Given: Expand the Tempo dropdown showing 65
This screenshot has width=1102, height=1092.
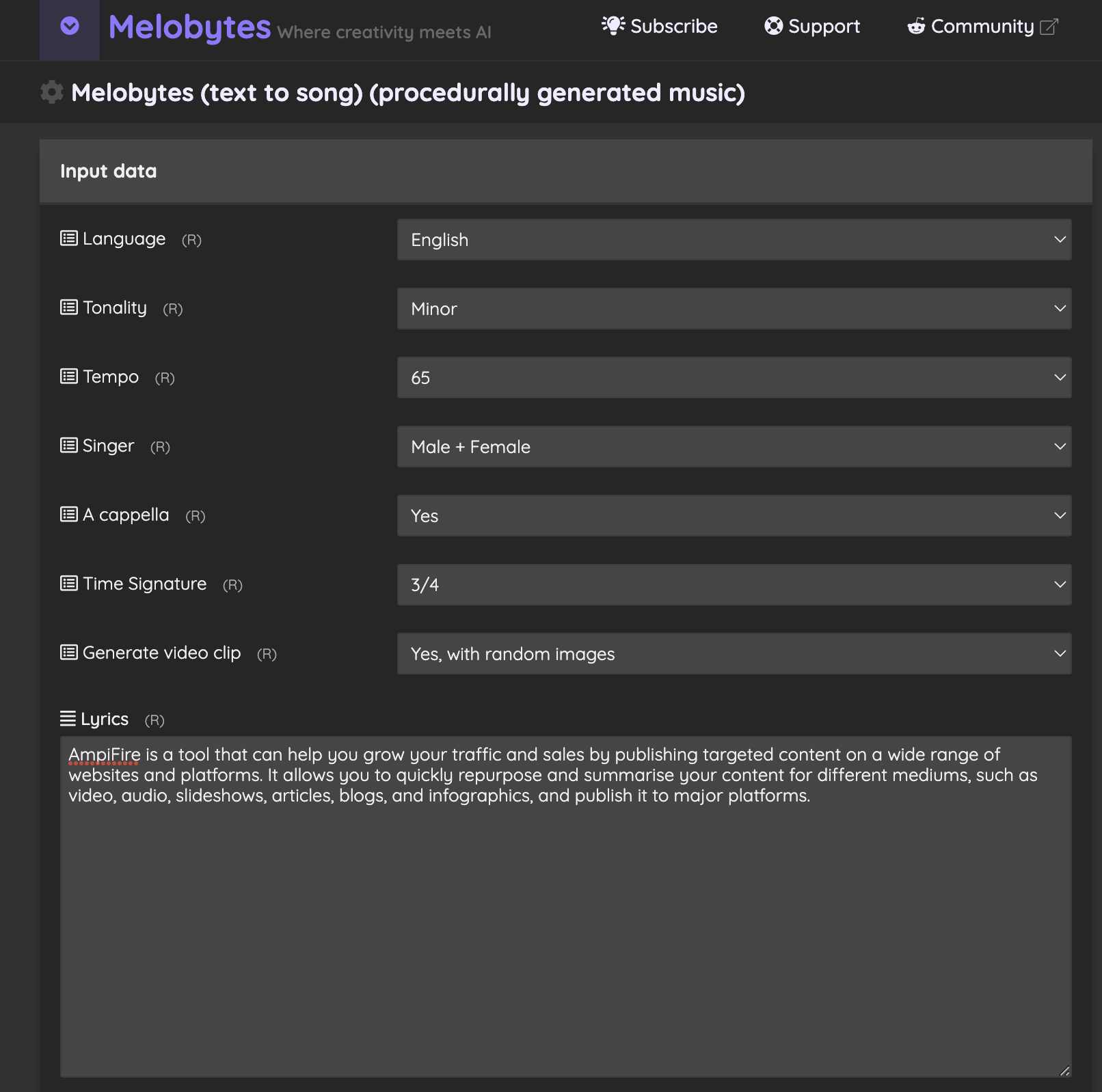Looking at the screenshot, I should (734, 378).
